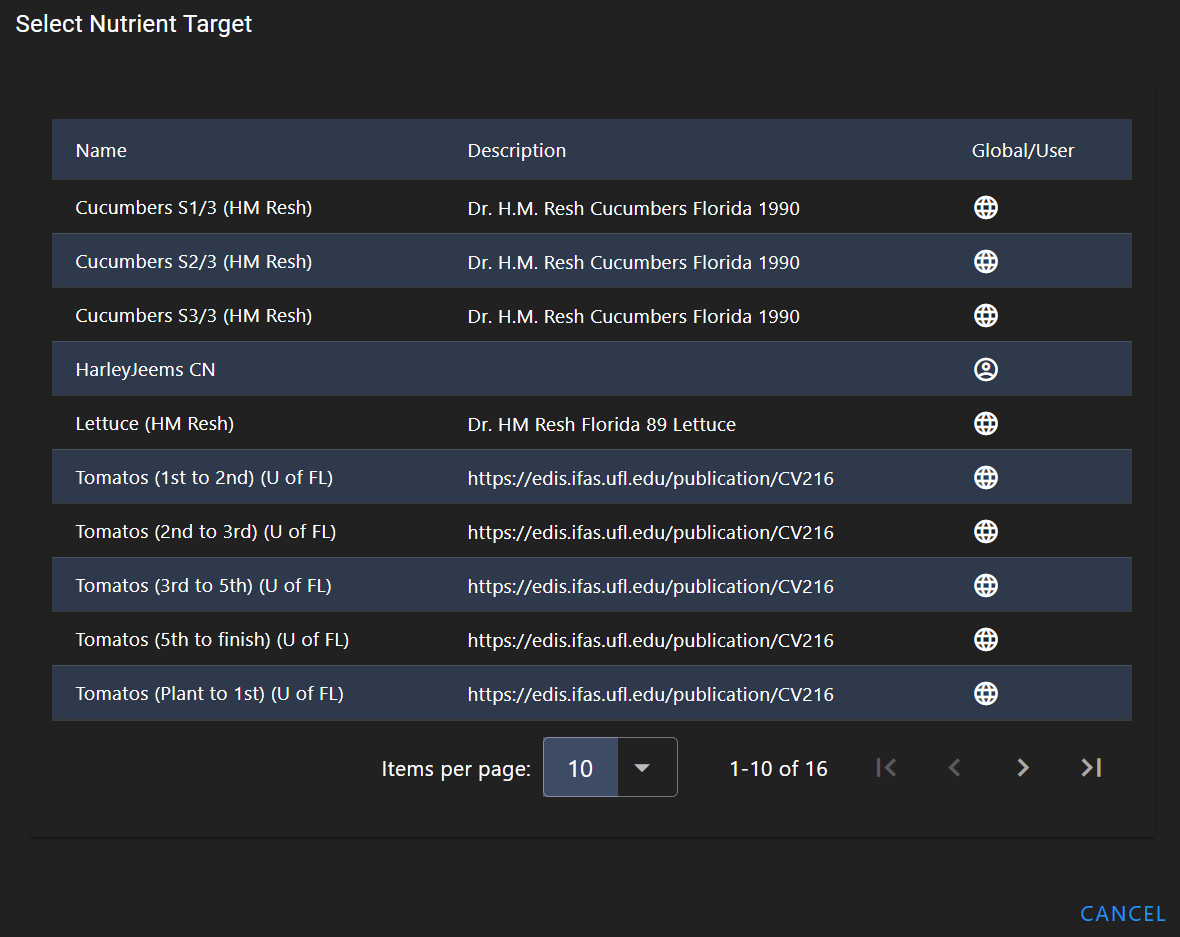Open CV216 link in Tomatos (2nd to 3rd) row

[650, 532]
